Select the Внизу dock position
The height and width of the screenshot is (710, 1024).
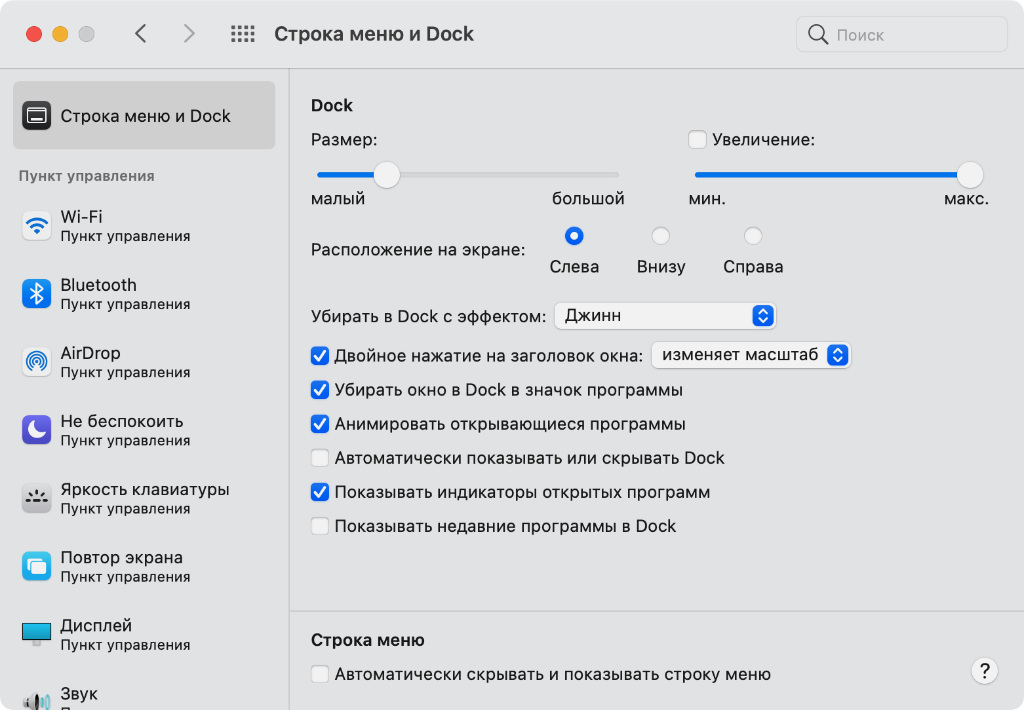[660, 237]
